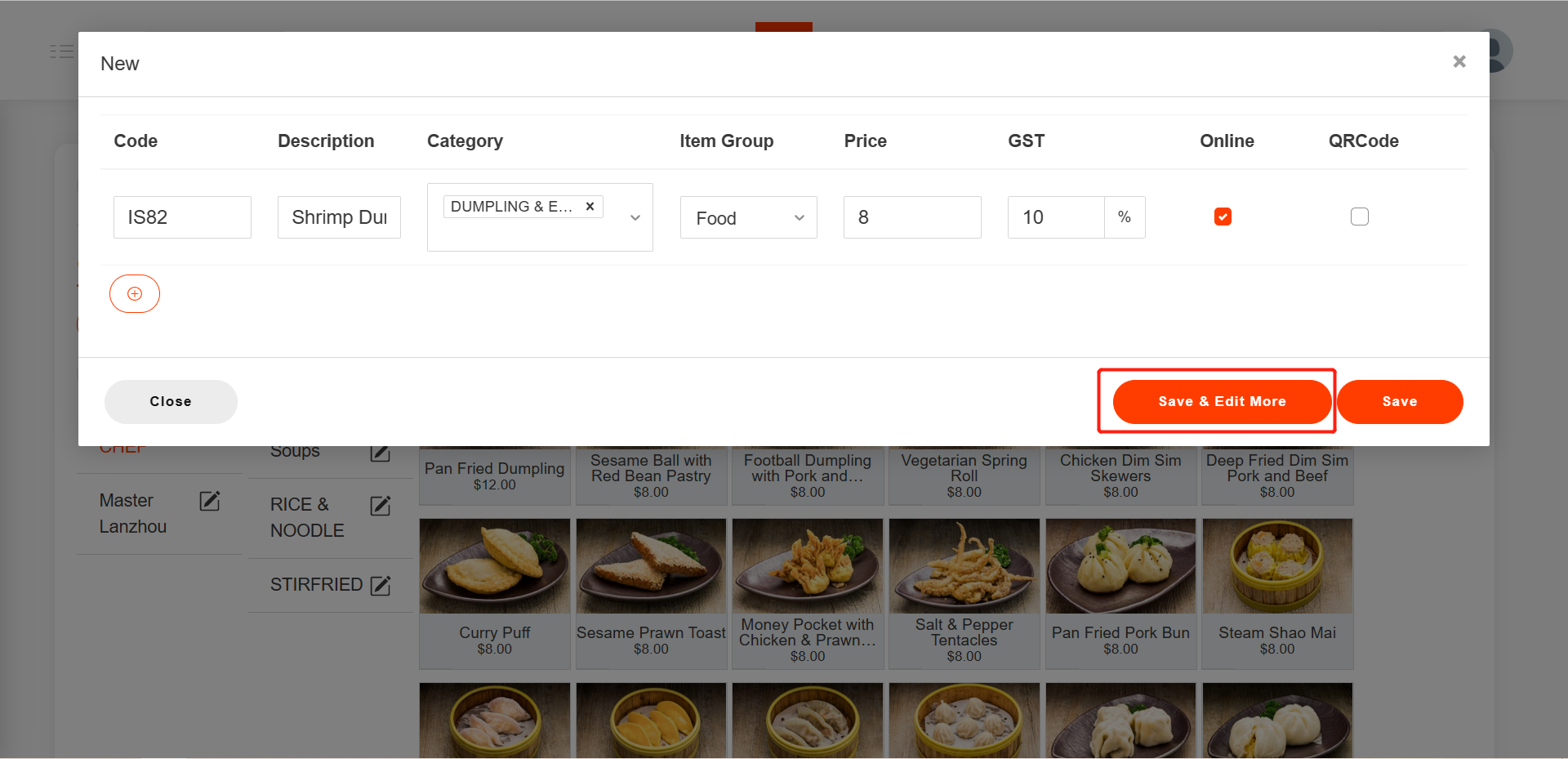This screenshot has width=1568, height=759.
Task: Select the Soups category in the sidebar
Action: (296, 451)
